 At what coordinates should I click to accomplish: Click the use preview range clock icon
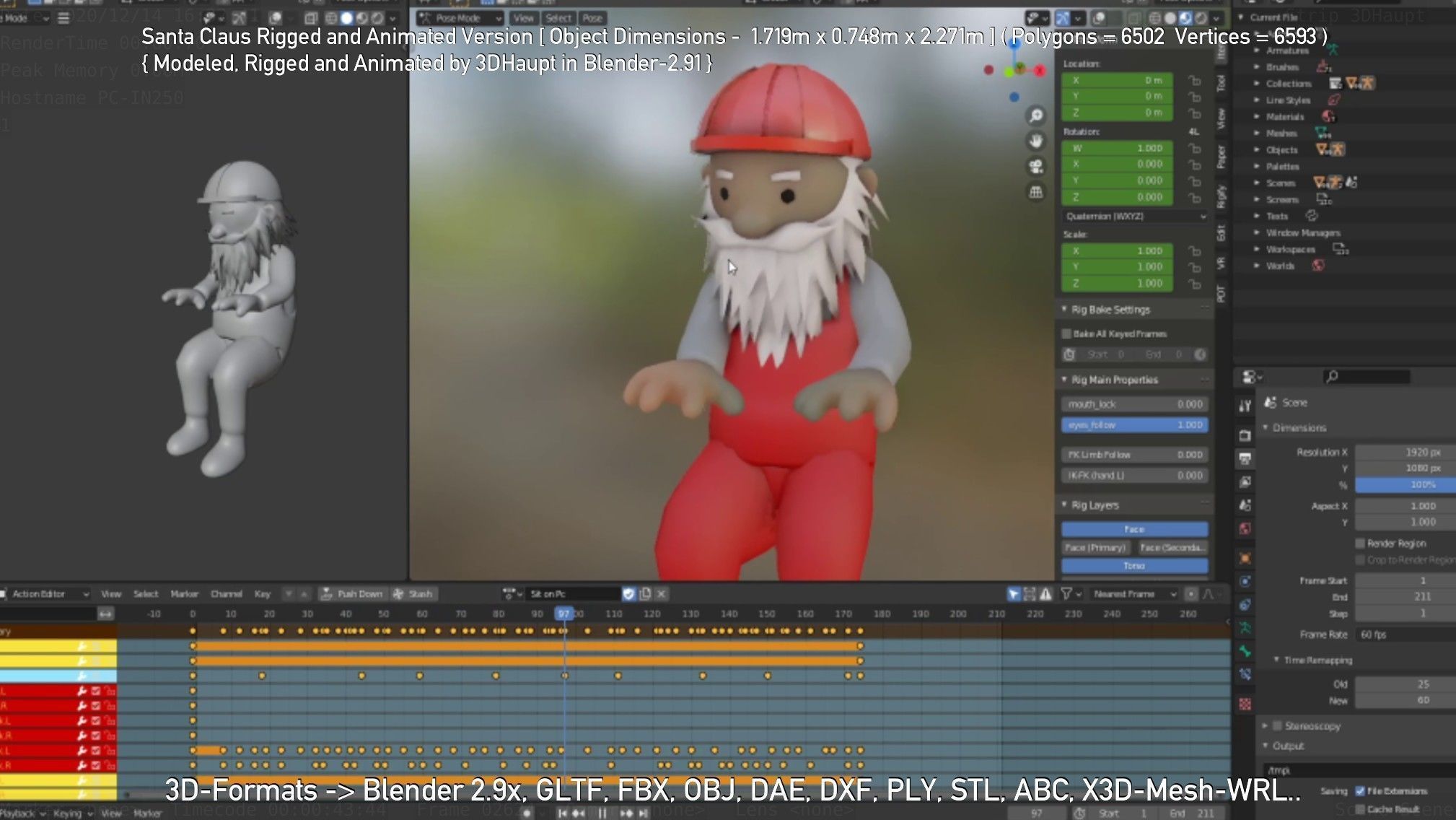pos(1079,813)
